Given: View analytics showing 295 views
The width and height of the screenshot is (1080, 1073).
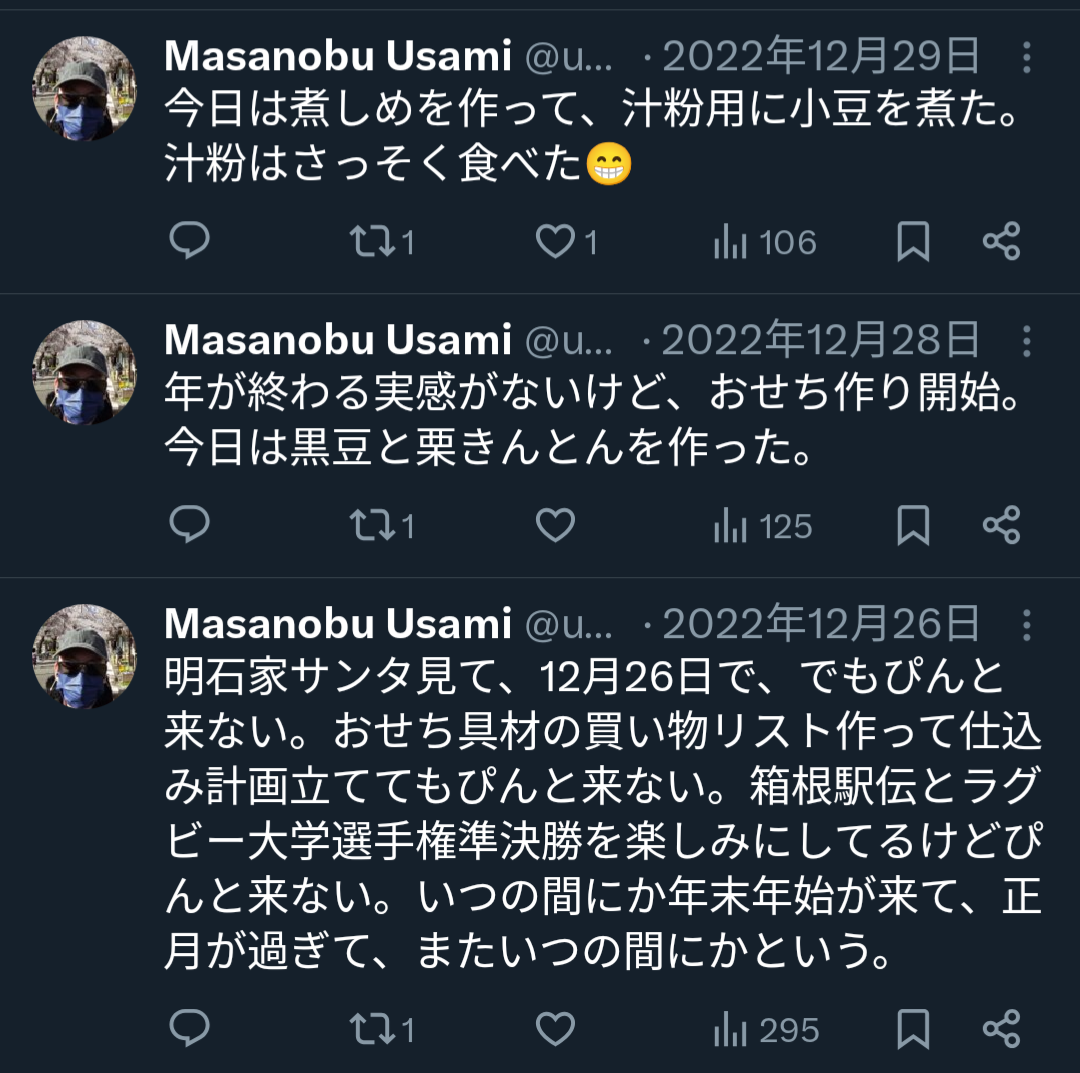Looking at the screenshot, I should pos(766,1030).
